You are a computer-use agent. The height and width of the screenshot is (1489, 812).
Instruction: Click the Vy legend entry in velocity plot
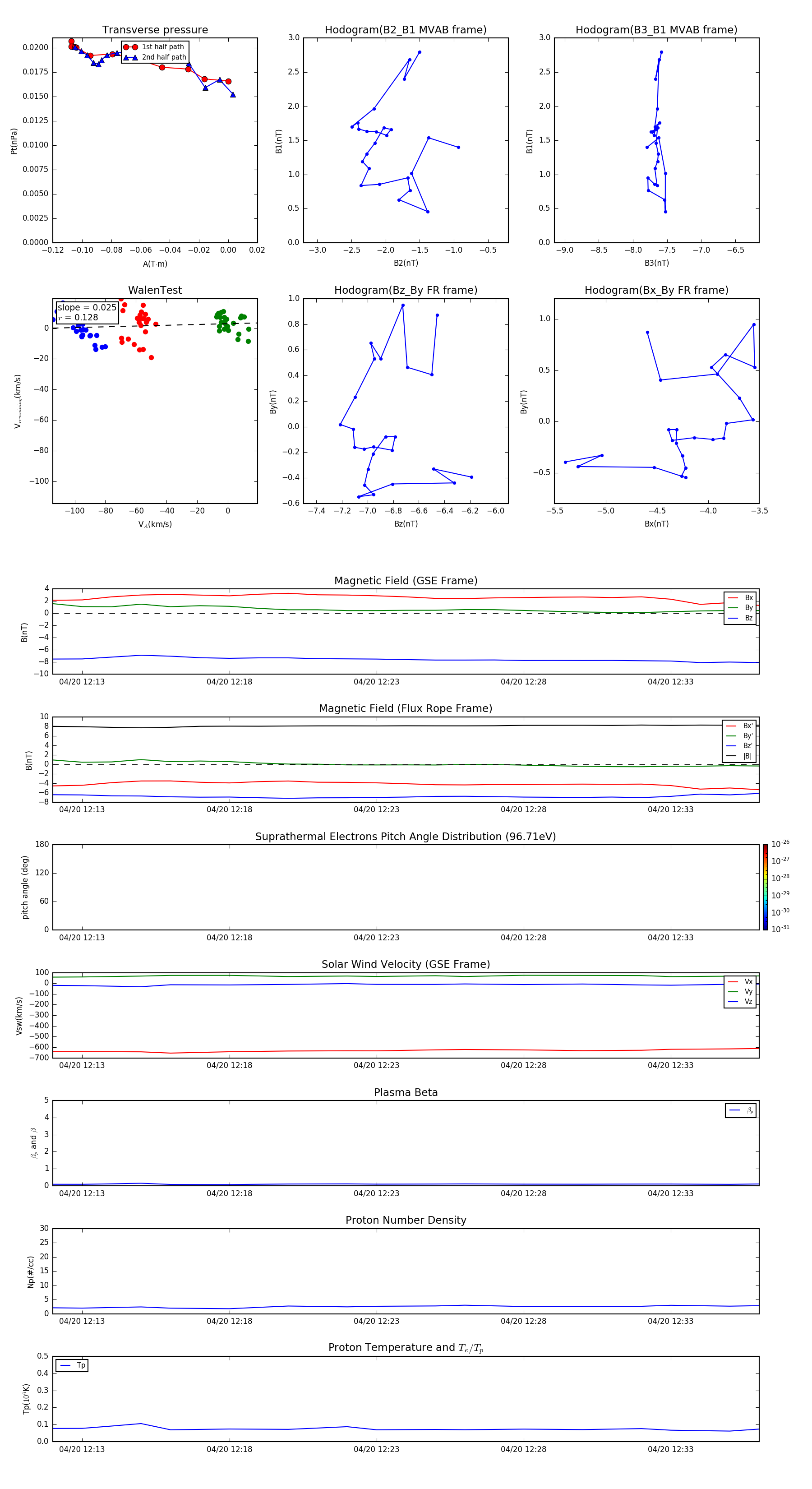(740, 992)
